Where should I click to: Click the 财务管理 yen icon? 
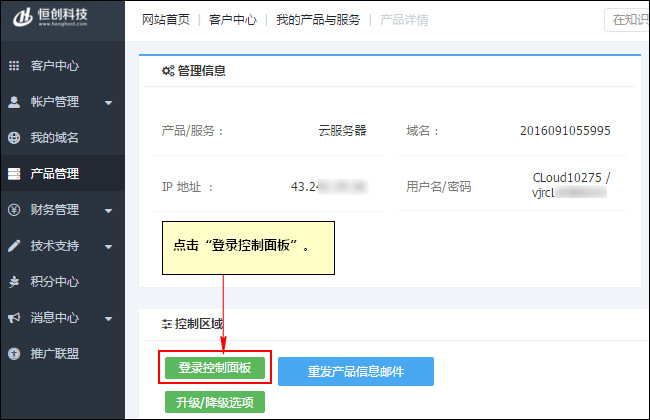click(x=14, y=210)
